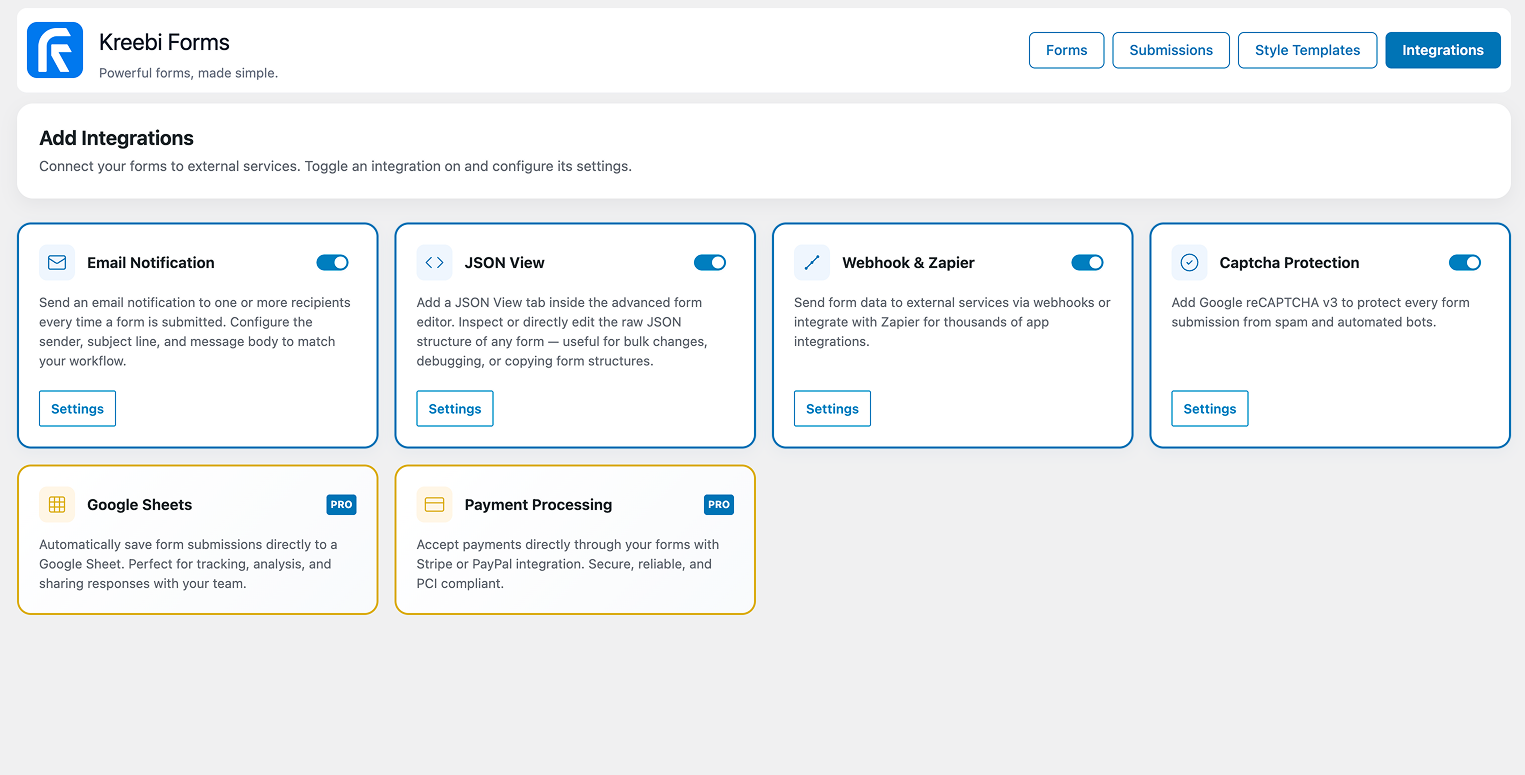Open JSON View settings
This screenshot has width=1525, height=775.
[x=454, y=408]
